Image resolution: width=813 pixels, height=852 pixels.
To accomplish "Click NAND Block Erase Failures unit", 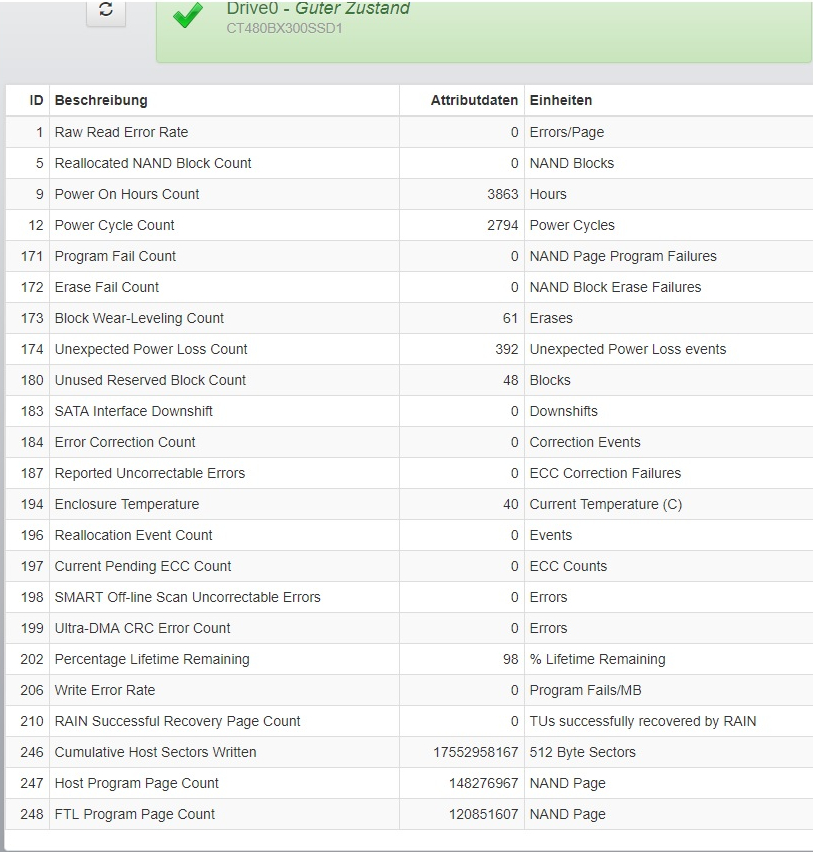I will click(x=615, y=287).
